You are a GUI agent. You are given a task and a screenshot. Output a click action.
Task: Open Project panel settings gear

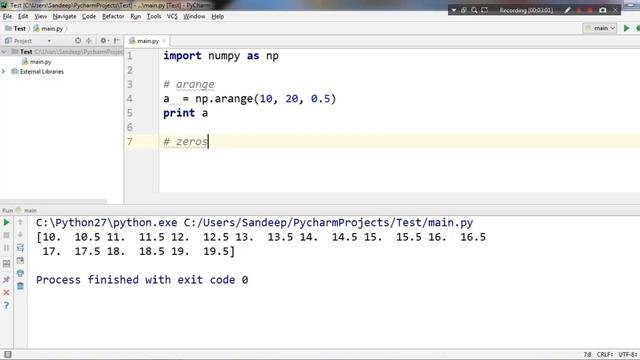104,40
